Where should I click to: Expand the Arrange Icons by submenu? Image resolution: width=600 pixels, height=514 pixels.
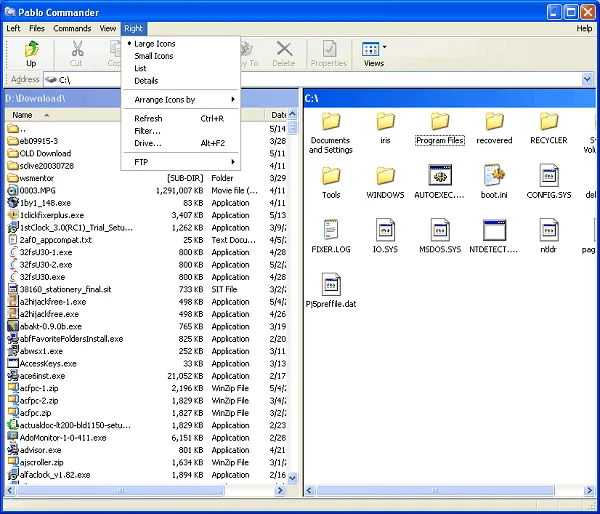(181, 100)
